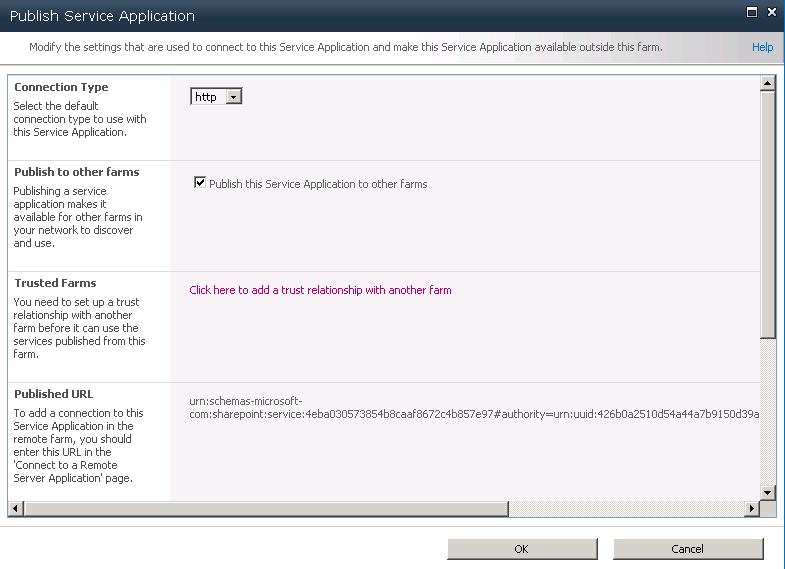The image size is (785, 569).
Task: Click the Trusted Farms heading
Action: click(55, 283)
